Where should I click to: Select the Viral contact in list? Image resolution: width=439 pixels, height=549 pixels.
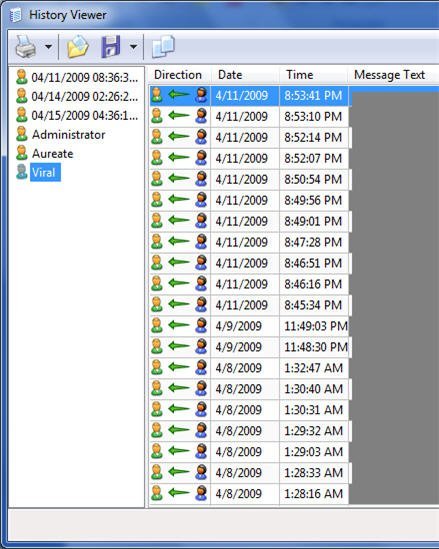tap(45, 172)
